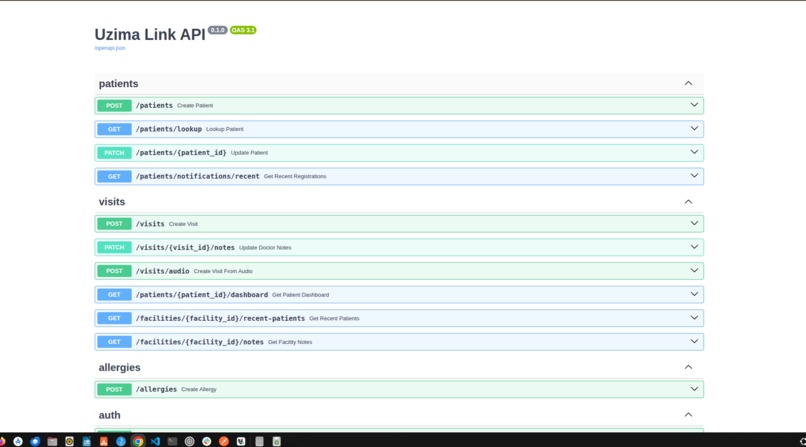Viewport: 806px width, 447px height.
Task: Expand the /visits/audio endpoint chevron
Action: (x=694, y=271)
